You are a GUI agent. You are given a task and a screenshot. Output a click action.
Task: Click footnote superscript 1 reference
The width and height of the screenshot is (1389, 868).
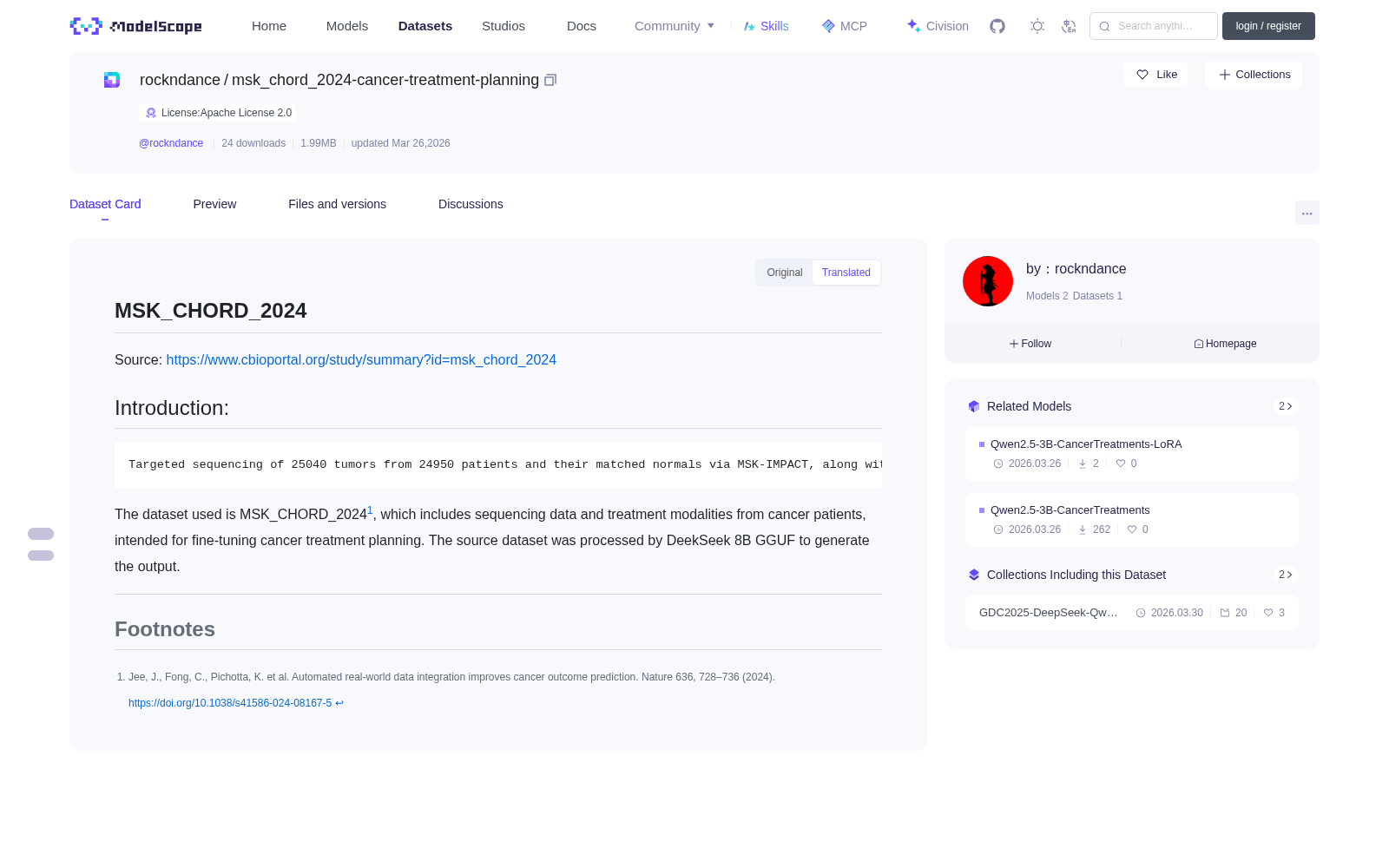tap(370, 510)
